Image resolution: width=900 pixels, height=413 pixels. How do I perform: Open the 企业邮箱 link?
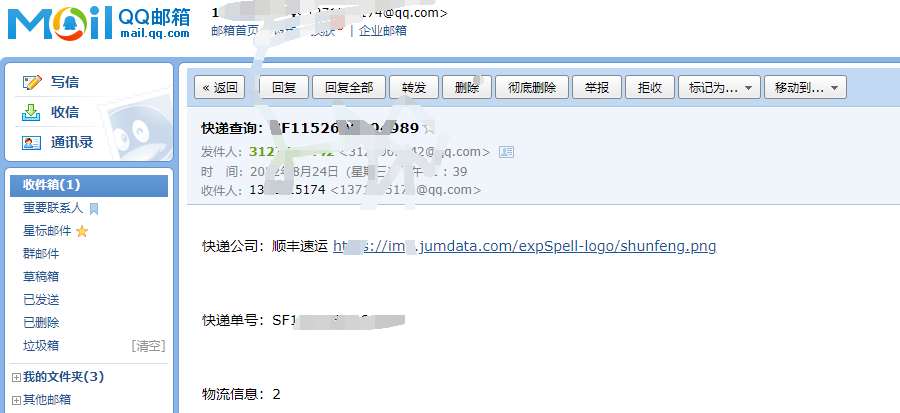[383, 31]
